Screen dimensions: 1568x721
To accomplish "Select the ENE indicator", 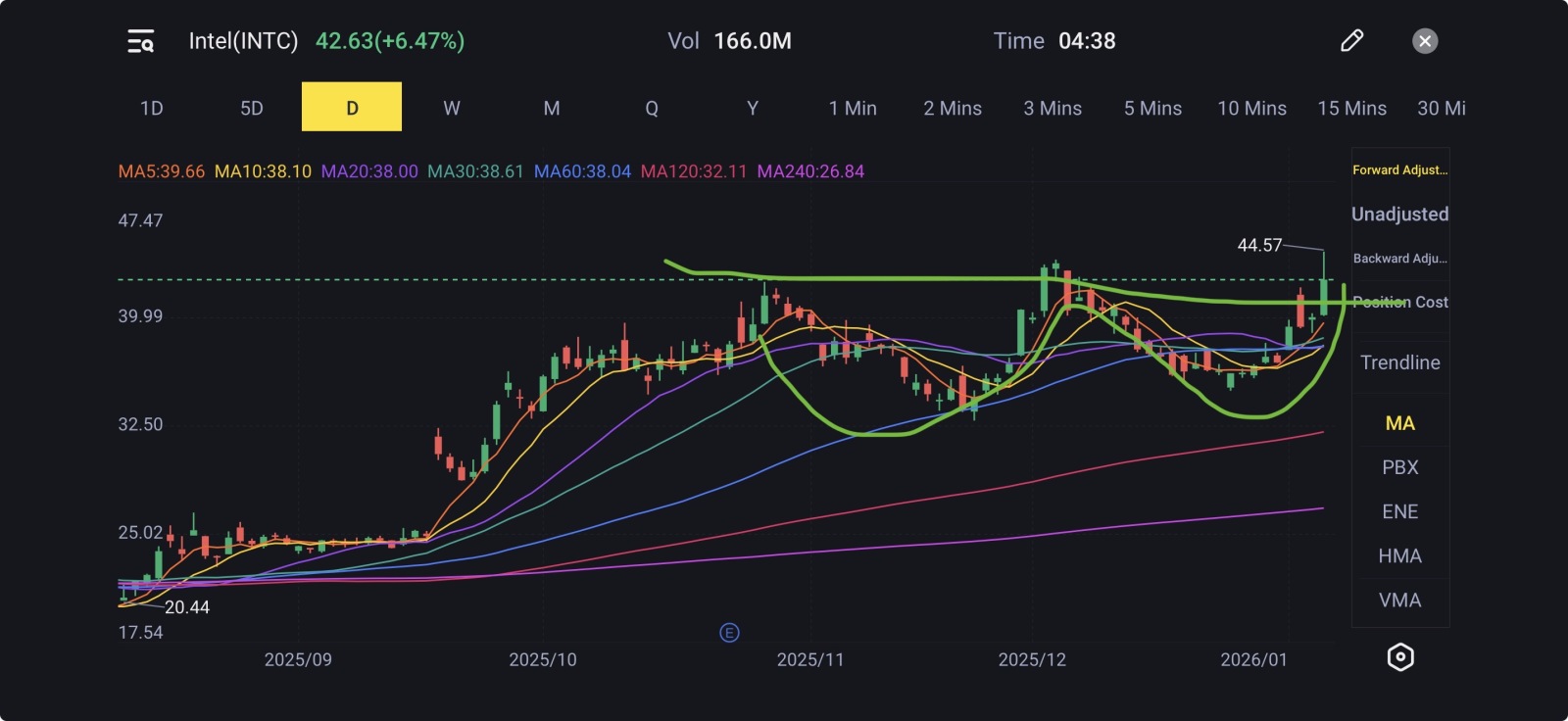I will (x=1400, y=511).
